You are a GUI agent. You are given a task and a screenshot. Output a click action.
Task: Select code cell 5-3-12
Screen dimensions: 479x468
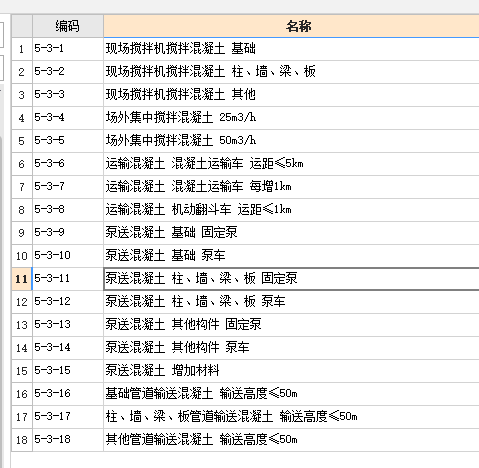point(68,302)
